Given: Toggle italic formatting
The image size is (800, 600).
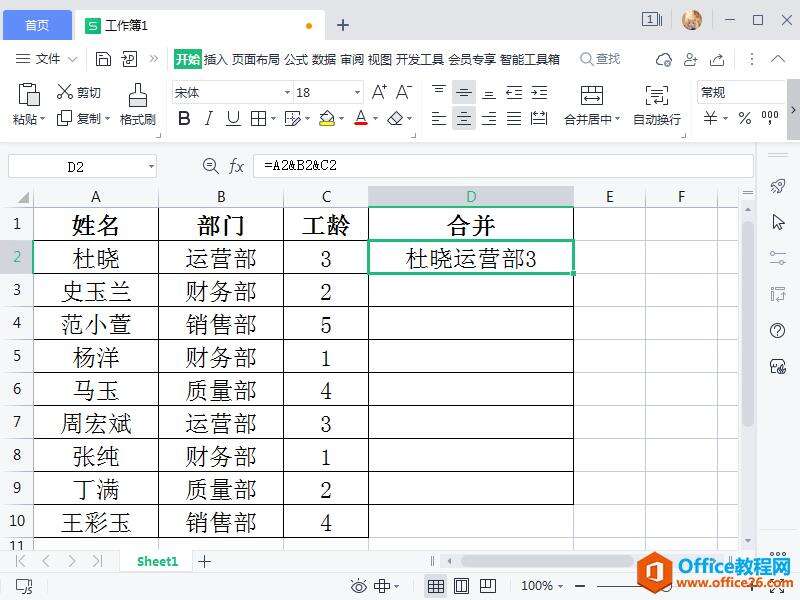Looking at the screenshot, I should click(x=208, y=119).
